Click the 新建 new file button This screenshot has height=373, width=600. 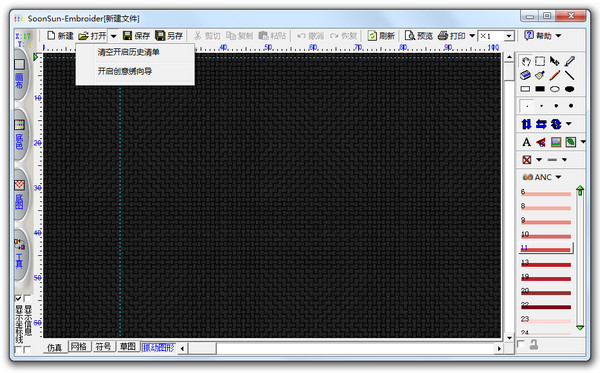(60, 36)
